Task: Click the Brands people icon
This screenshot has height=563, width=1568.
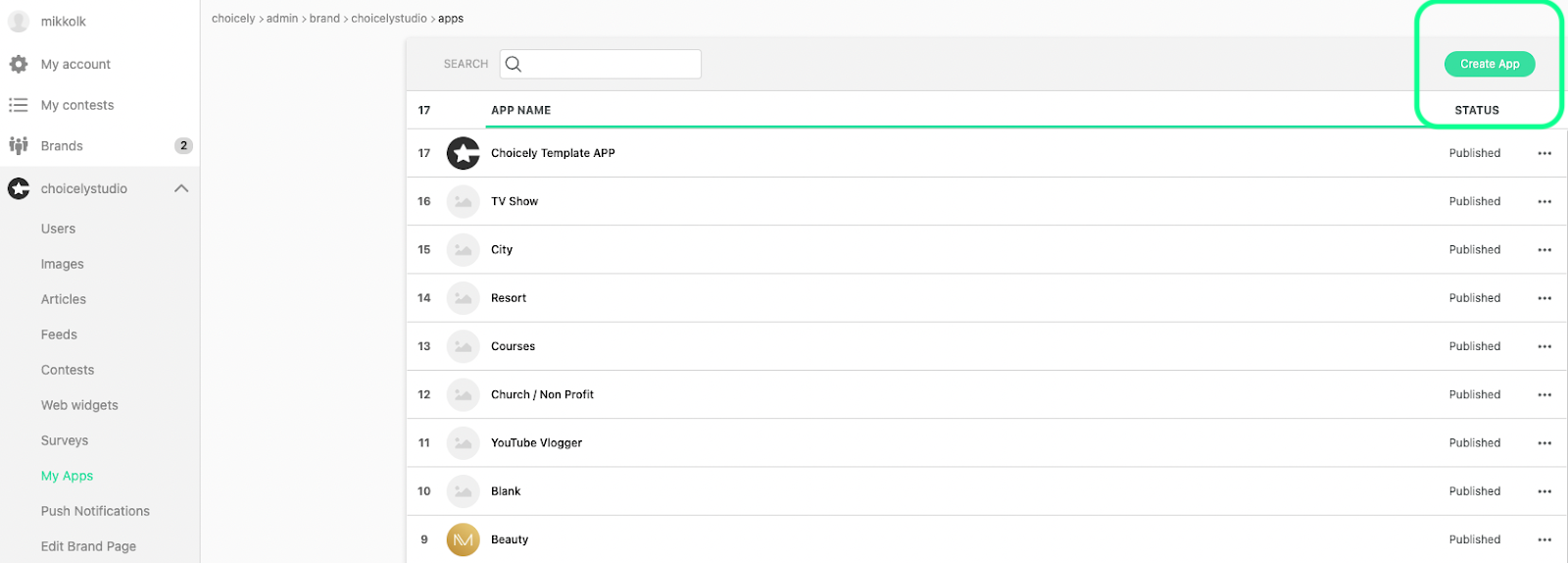Action: click(19, 145)
